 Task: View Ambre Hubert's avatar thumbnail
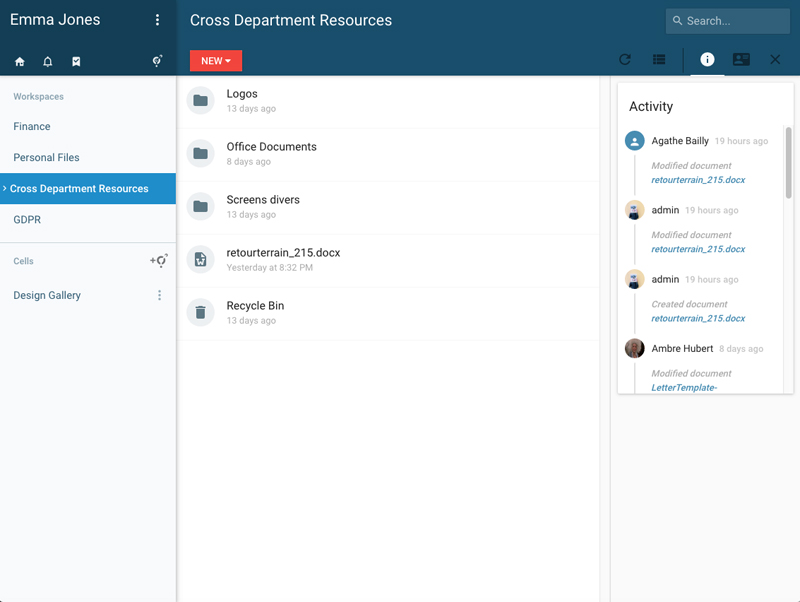[x=635, y=348]
